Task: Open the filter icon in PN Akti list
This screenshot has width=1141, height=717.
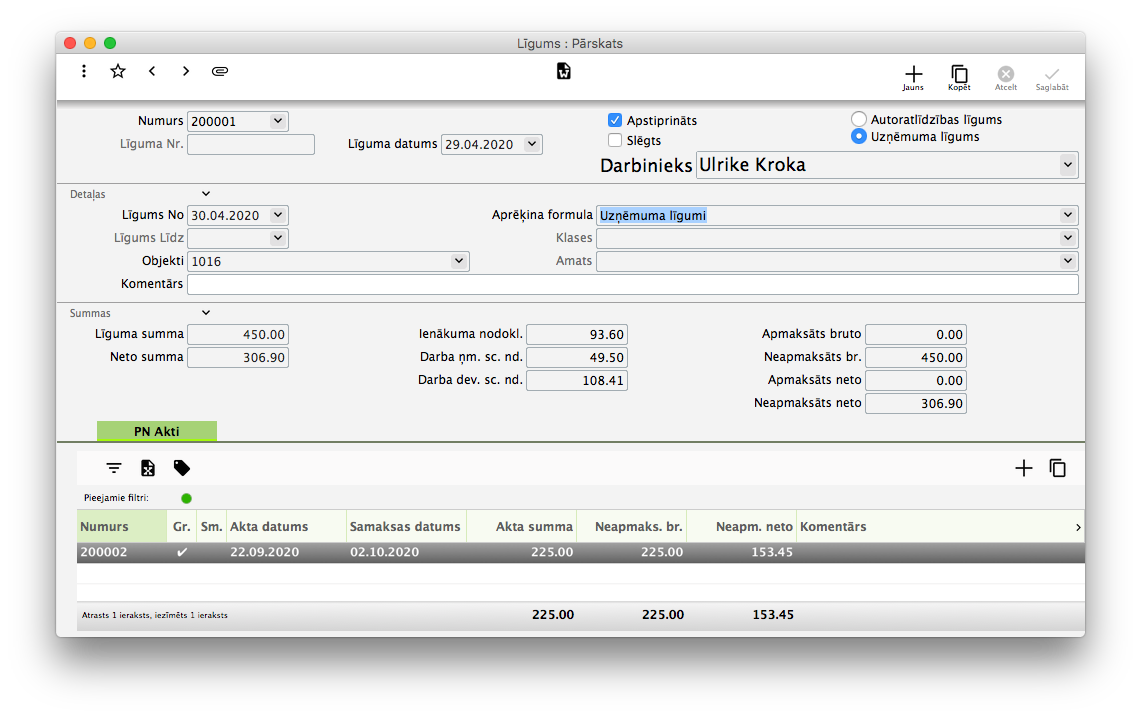Action: [114, 468]
